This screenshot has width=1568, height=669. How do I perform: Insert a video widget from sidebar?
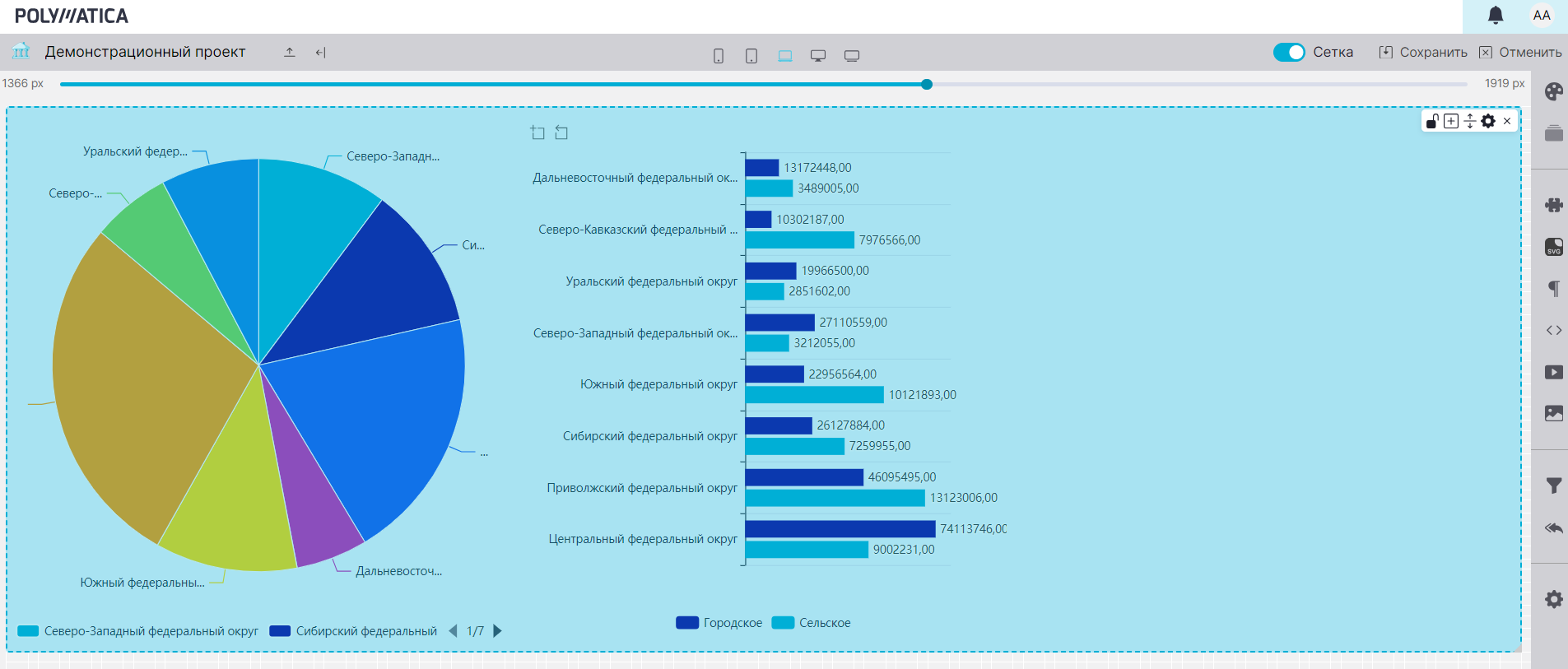[1553, 372]
